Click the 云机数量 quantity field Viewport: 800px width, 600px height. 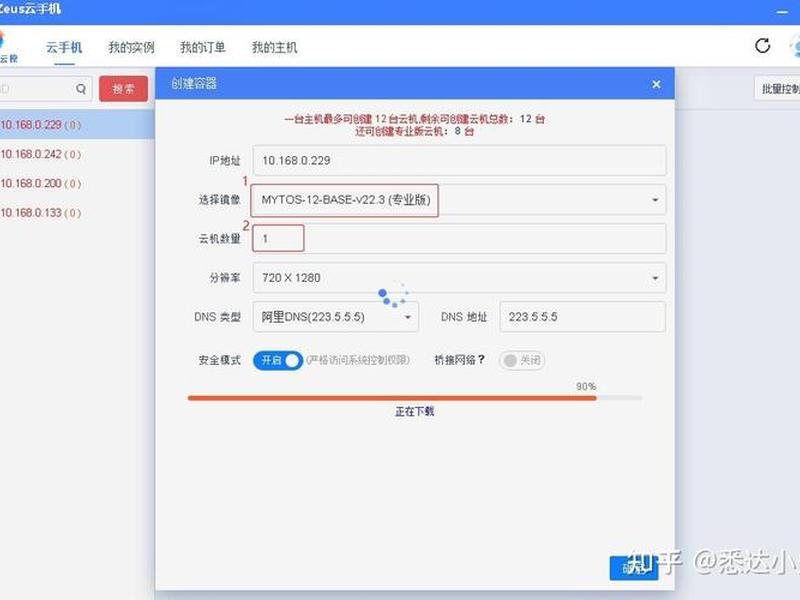459,238
